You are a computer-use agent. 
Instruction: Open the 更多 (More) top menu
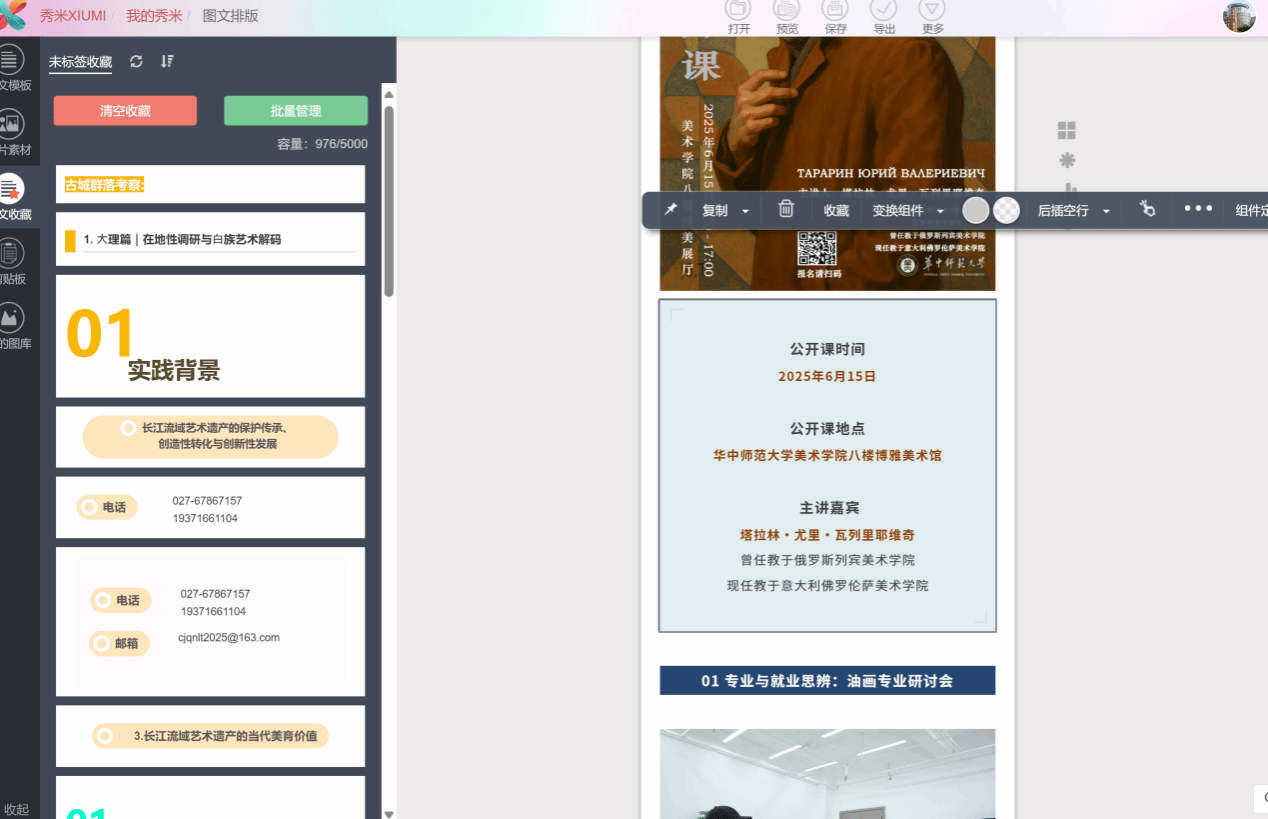(x=932, y=10)
